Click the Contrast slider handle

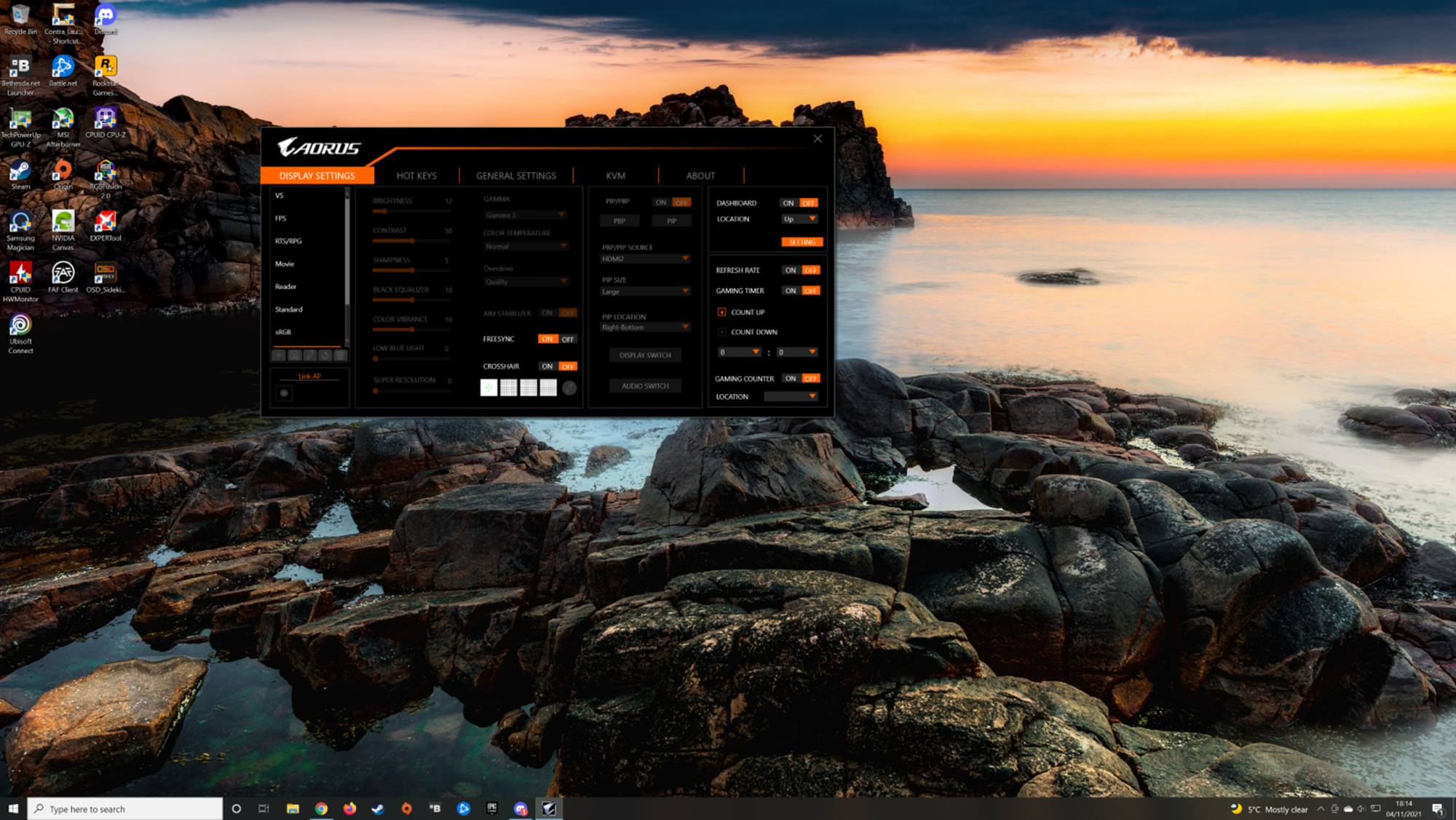point(412,240)
